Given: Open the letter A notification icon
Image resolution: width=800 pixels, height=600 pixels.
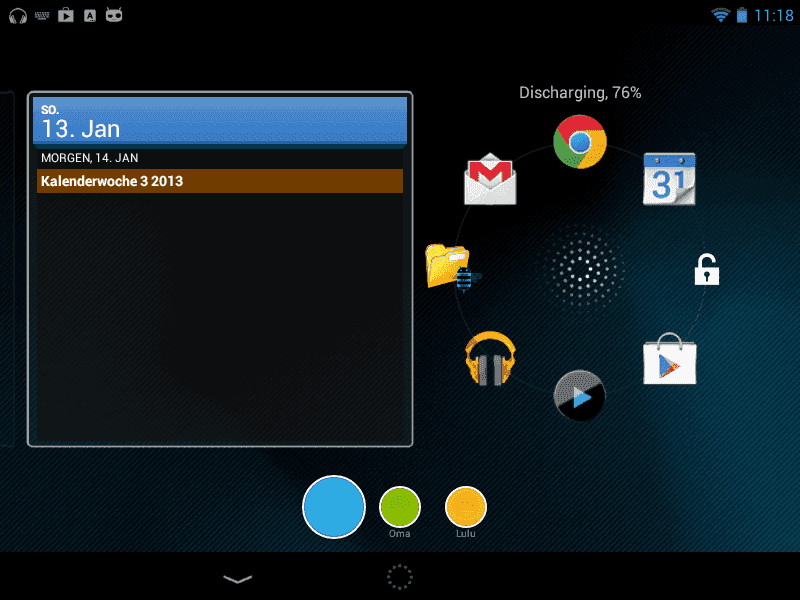Looking at the screenshot, I should 90,16.
